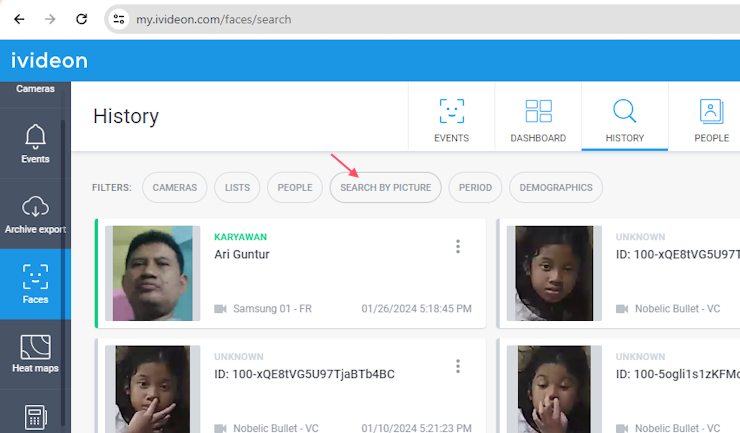The image size is (740, 433).
Task: Open the Period filter
Action: click(x=475, y=187)
